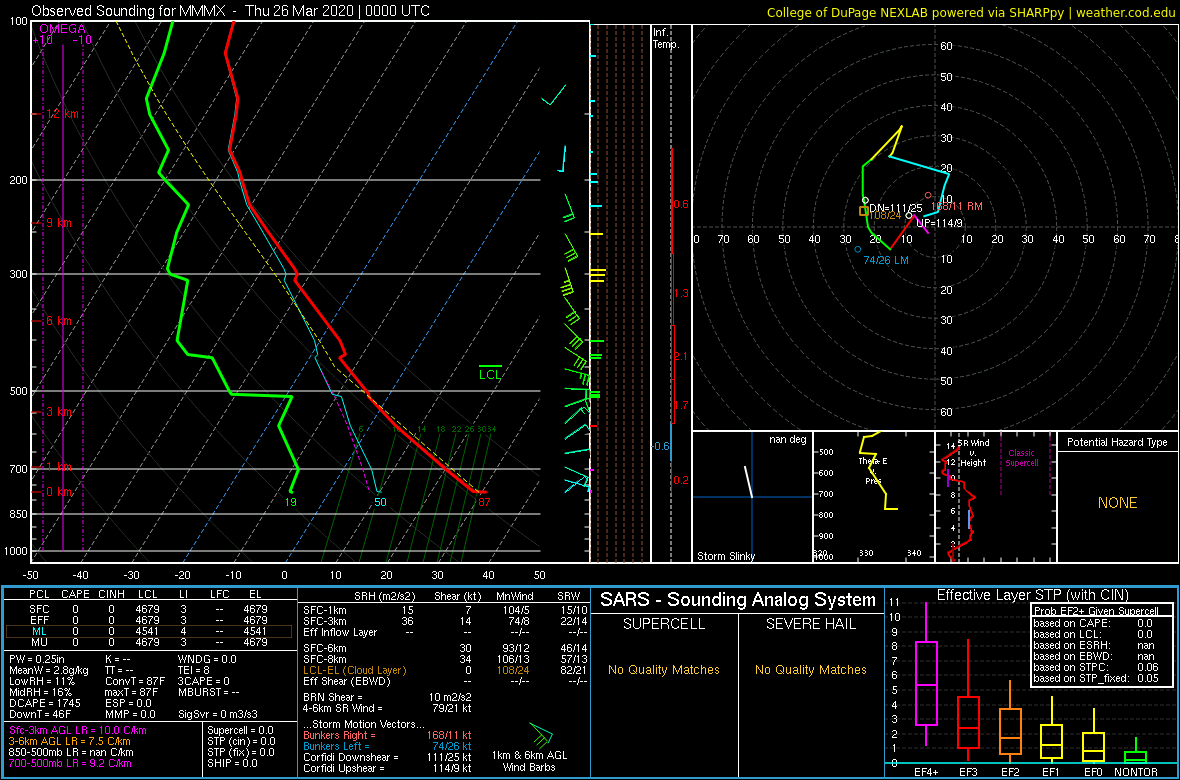Click the 3-6km AGL LR = 7.5 C/km line
Image resolution: width=1180 pixels, height=780 pixels.
pos(76,741)
